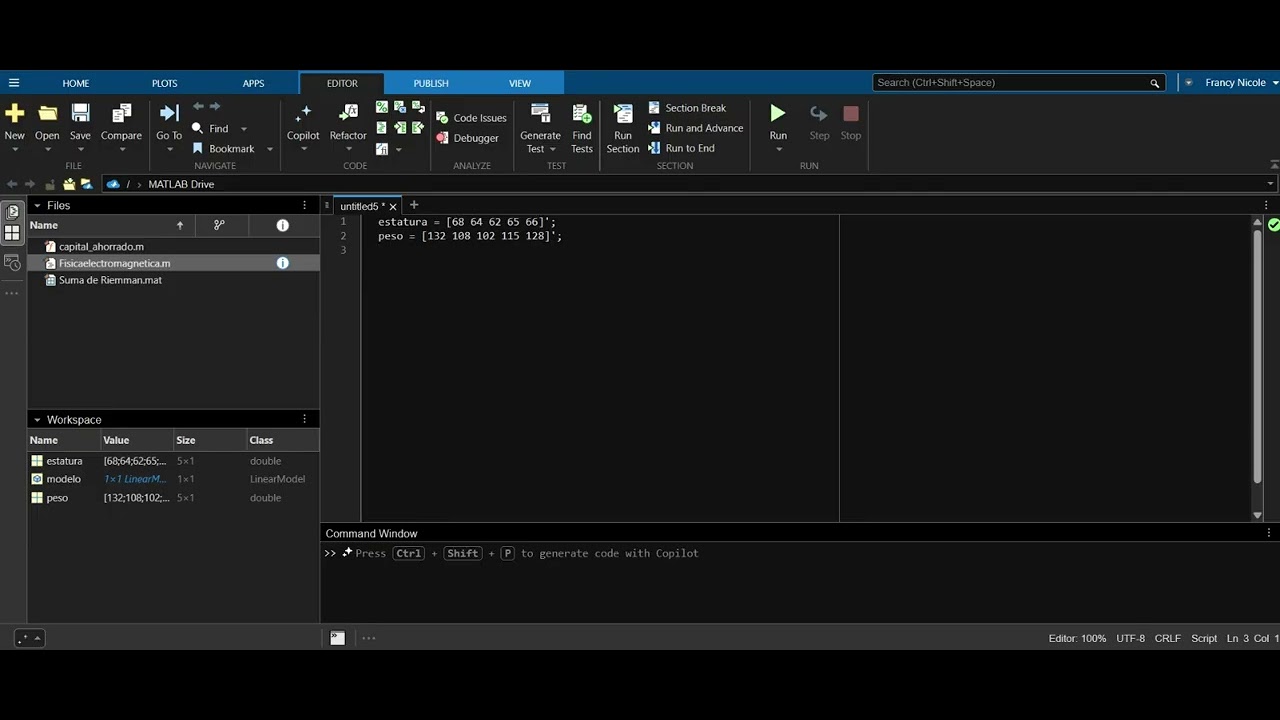Open the editor tab bar three-dot actions menu
This screenshot has width=1280, height=720.
[x=1266, y=205]
